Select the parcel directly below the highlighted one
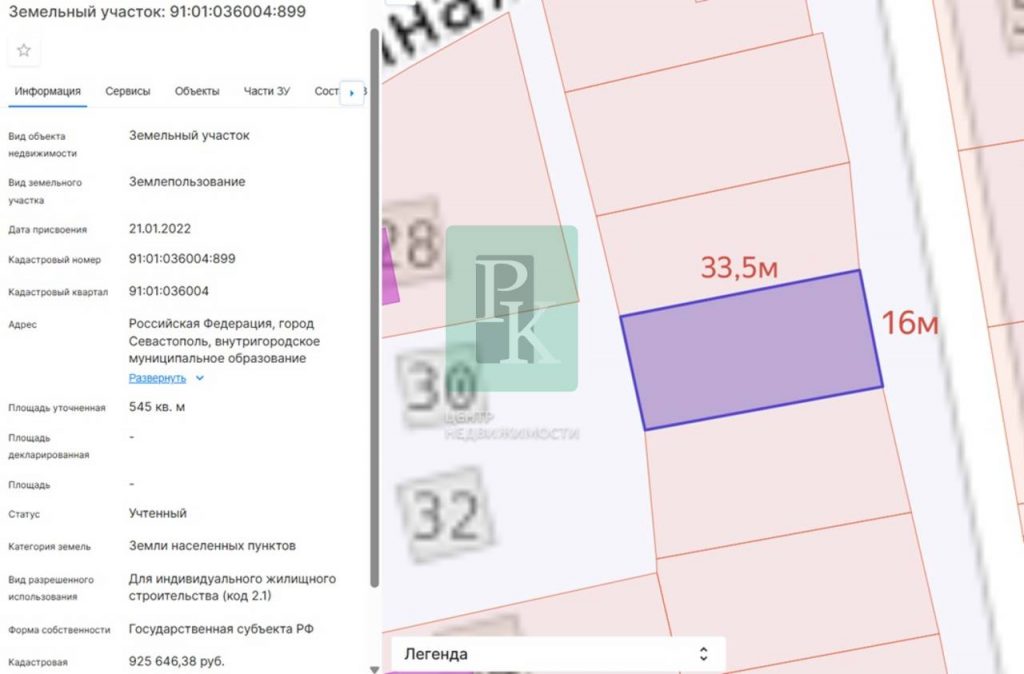 [770, 468]
